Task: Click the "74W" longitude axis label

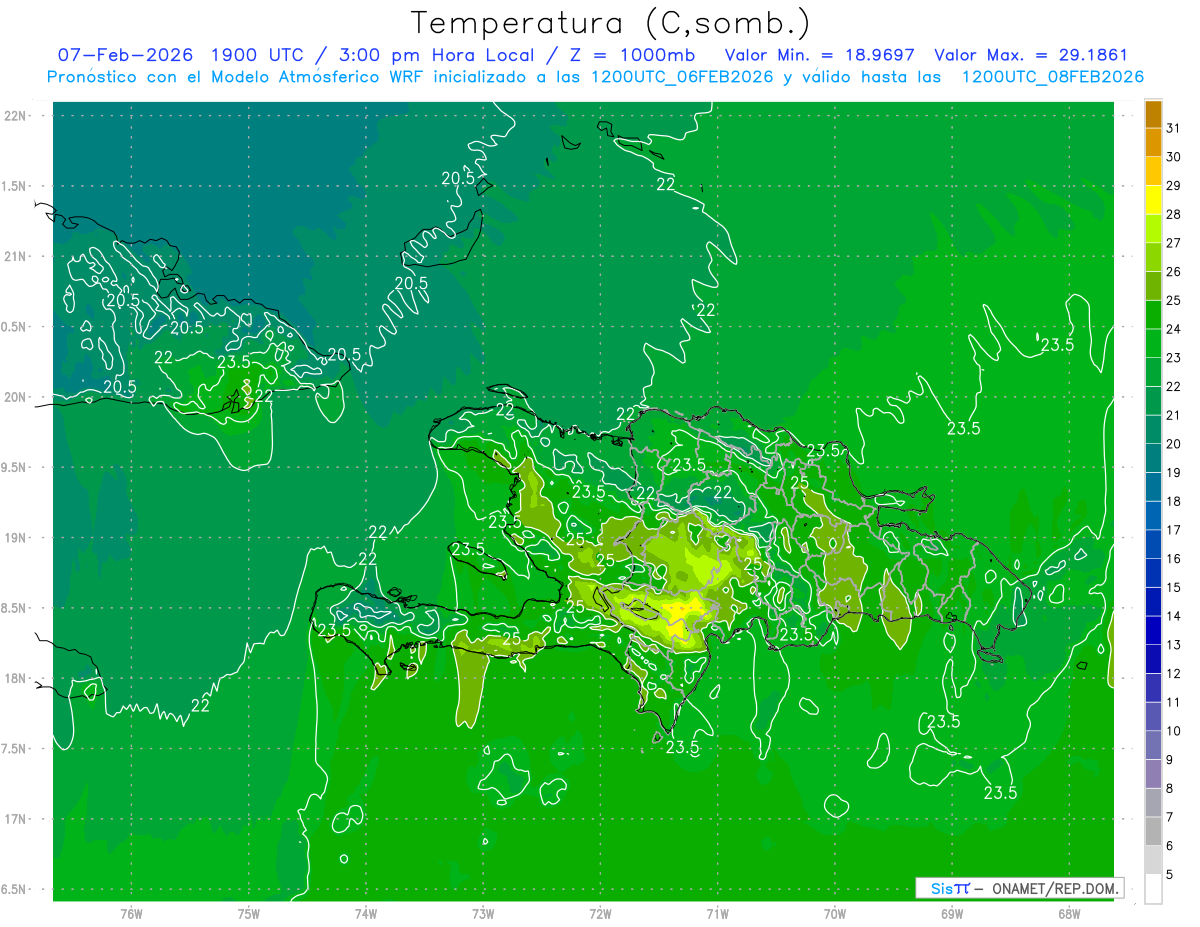Action: click(x=366, y=914)
